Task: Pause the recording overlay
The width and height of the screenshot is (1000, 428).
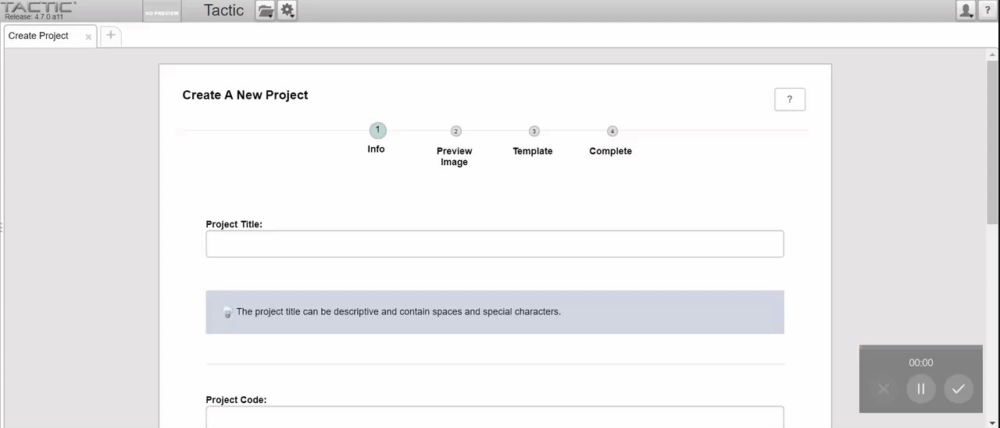Action: point(921,388)
